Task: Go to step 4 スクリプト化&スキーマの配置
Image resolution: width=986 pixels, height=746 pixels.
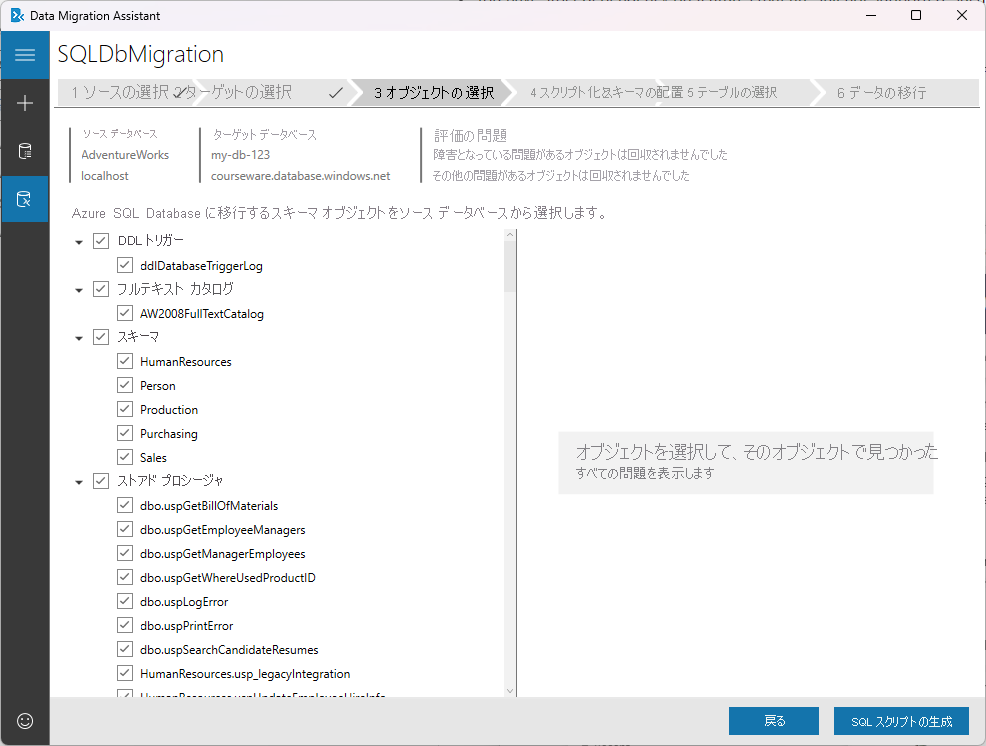Action: [606, 92]
